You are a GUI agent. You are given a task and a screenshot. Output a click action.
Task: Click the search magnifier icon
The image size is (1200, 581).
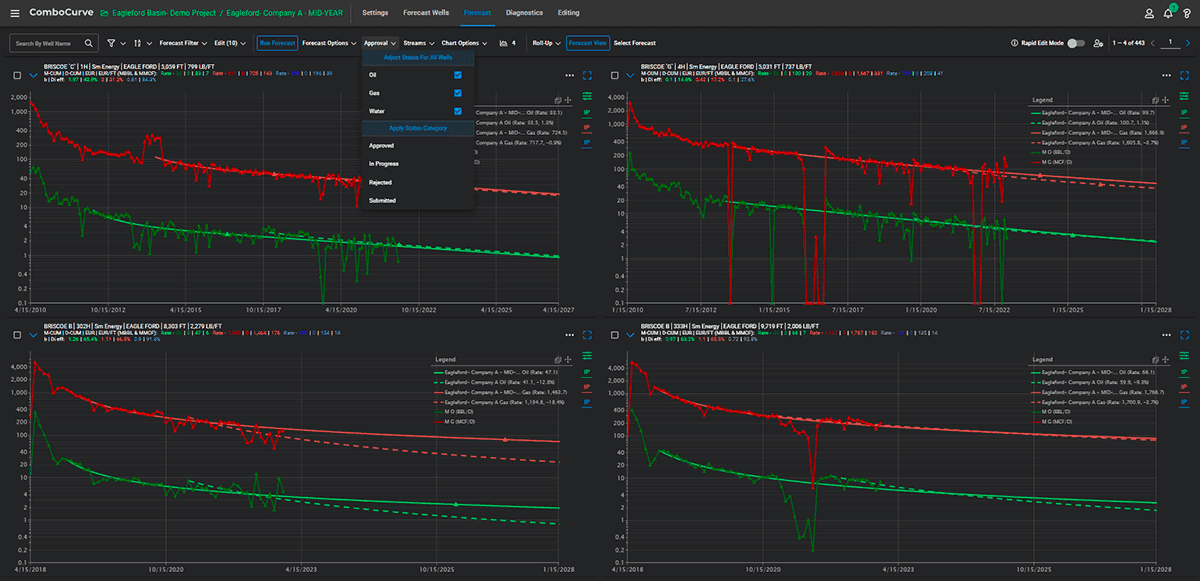(89, 44)
